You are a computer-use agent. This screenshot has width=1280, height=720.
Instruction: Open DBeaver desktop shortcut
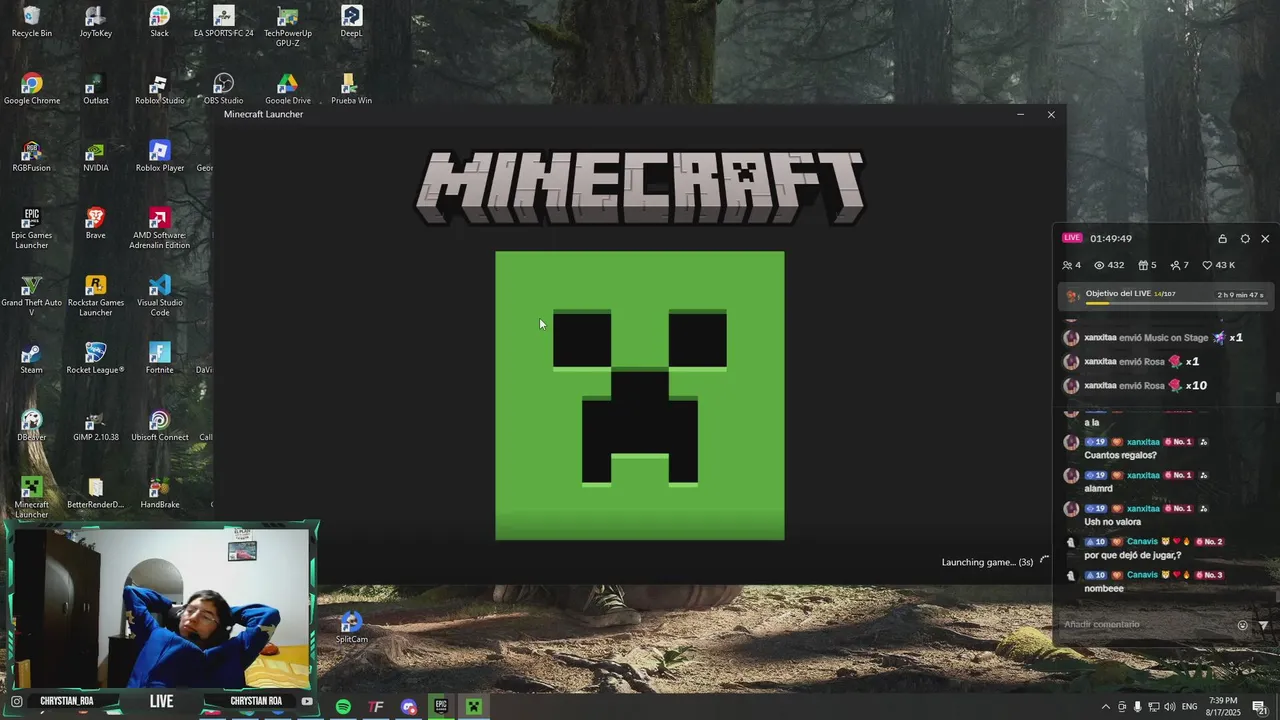[31, 425]
